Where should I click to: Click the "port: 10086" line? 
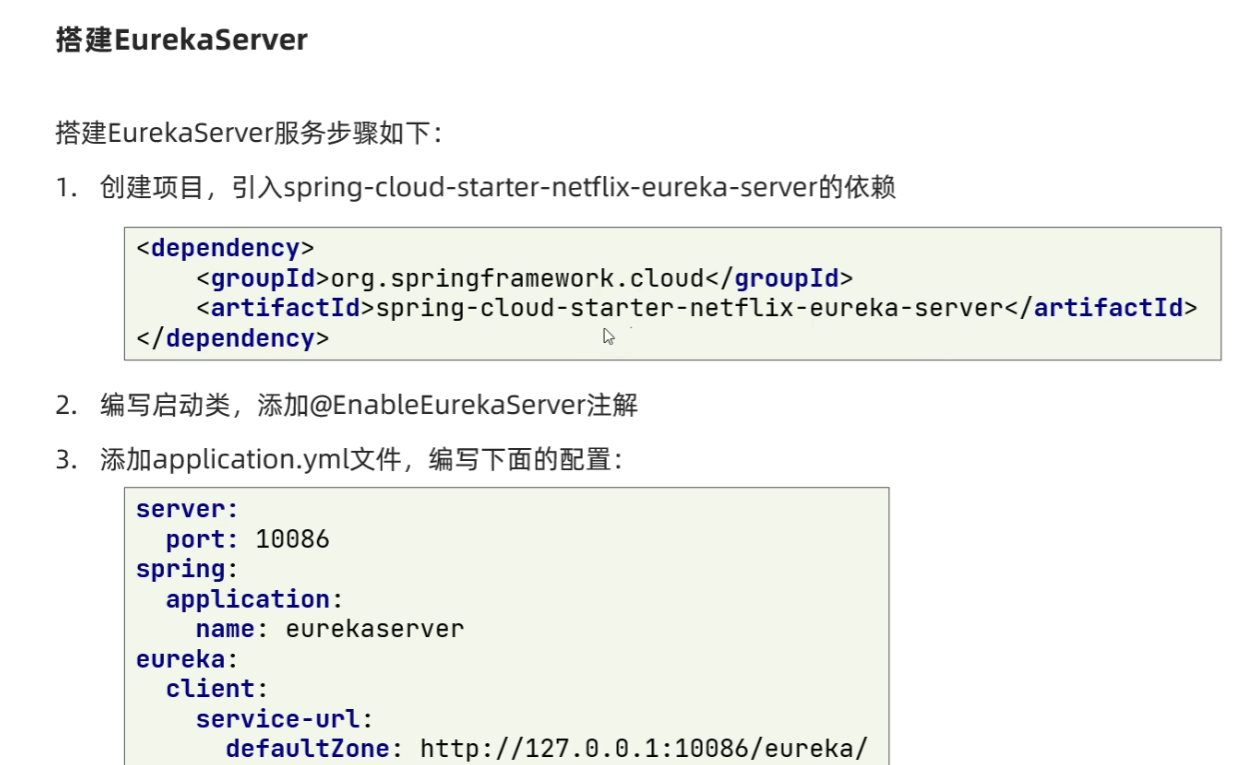coord(248,539)
